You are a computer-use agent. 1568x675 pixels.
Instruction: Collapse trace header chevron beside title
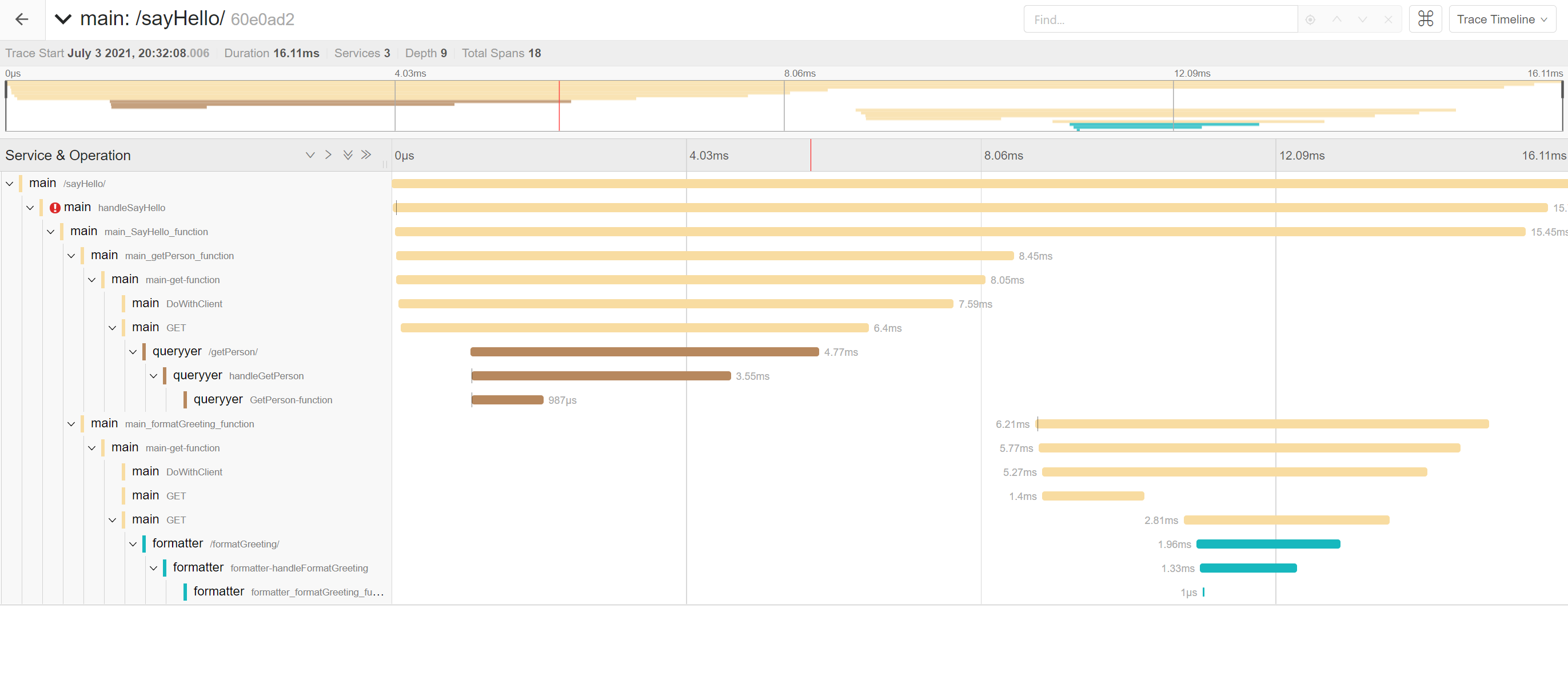click(x=63, y=19)
